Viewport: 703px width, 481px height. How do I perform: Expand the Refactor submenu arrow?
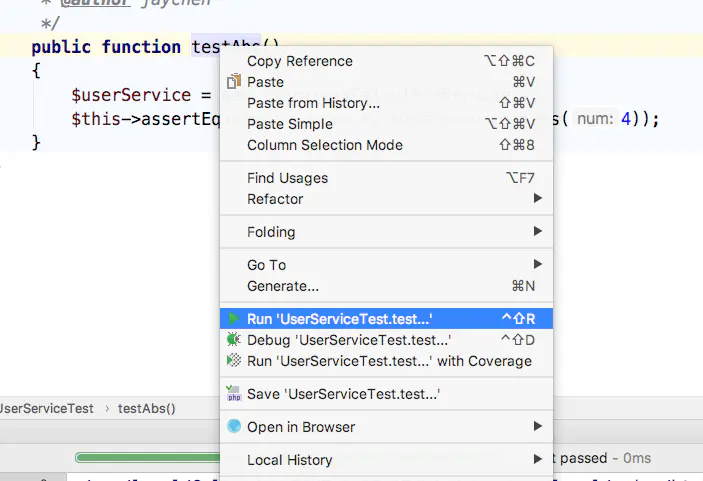[538, 198]
